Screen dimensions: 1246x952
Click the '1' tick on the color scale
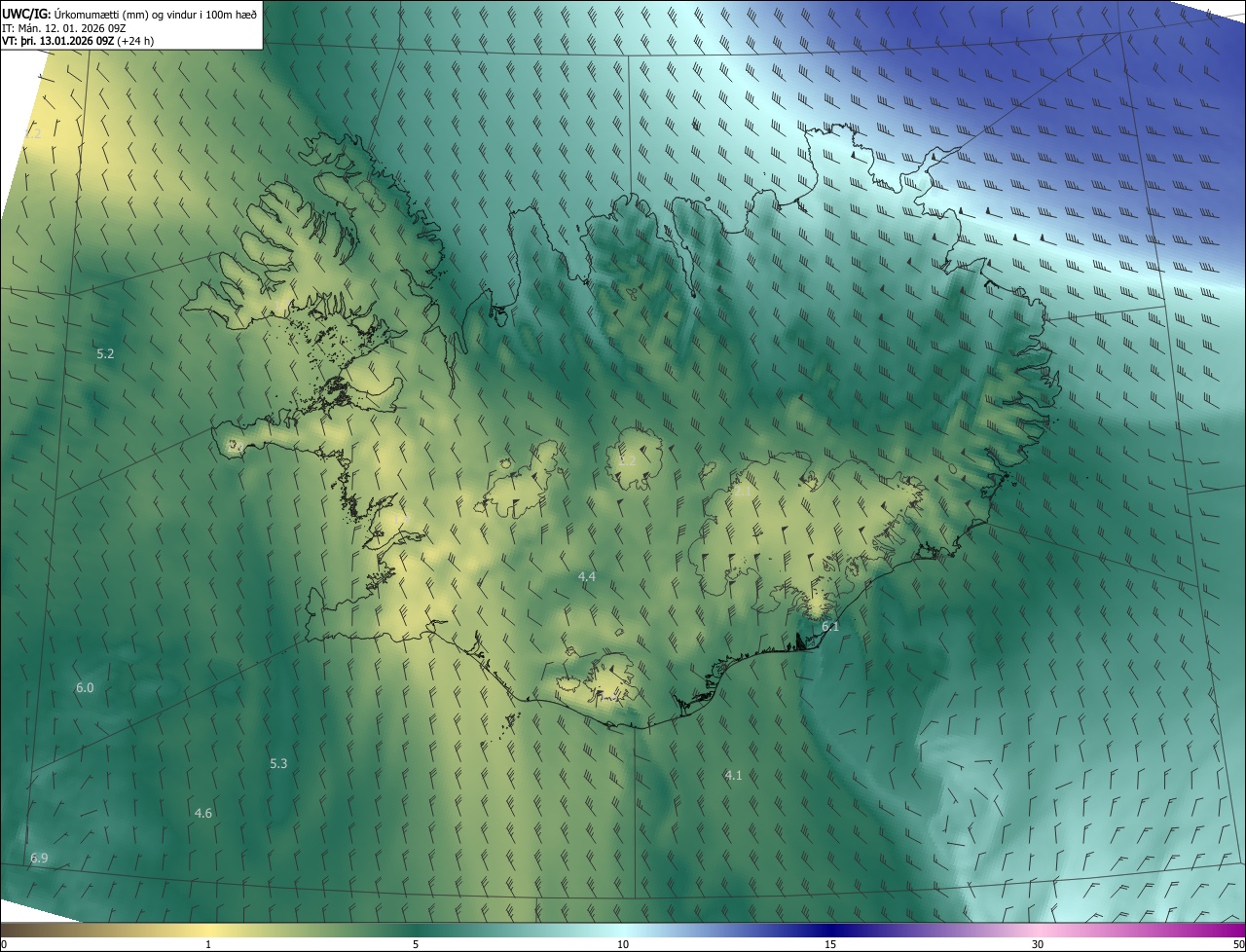208,945
